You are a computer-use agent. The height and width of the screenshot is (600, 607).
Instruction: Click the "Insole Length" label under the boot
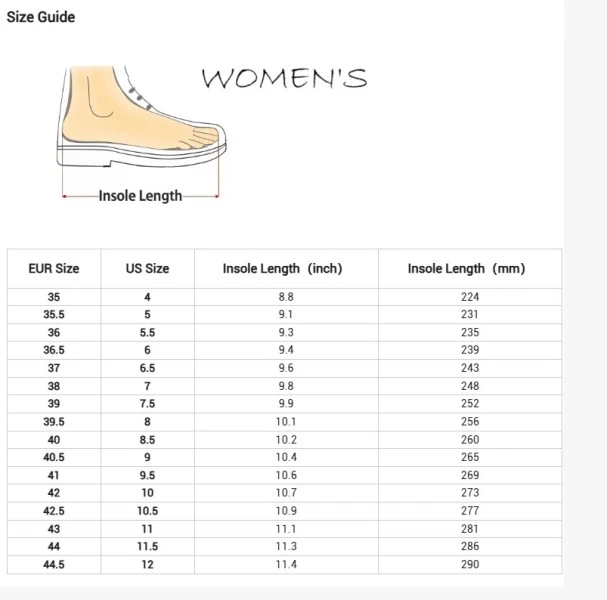140,196
